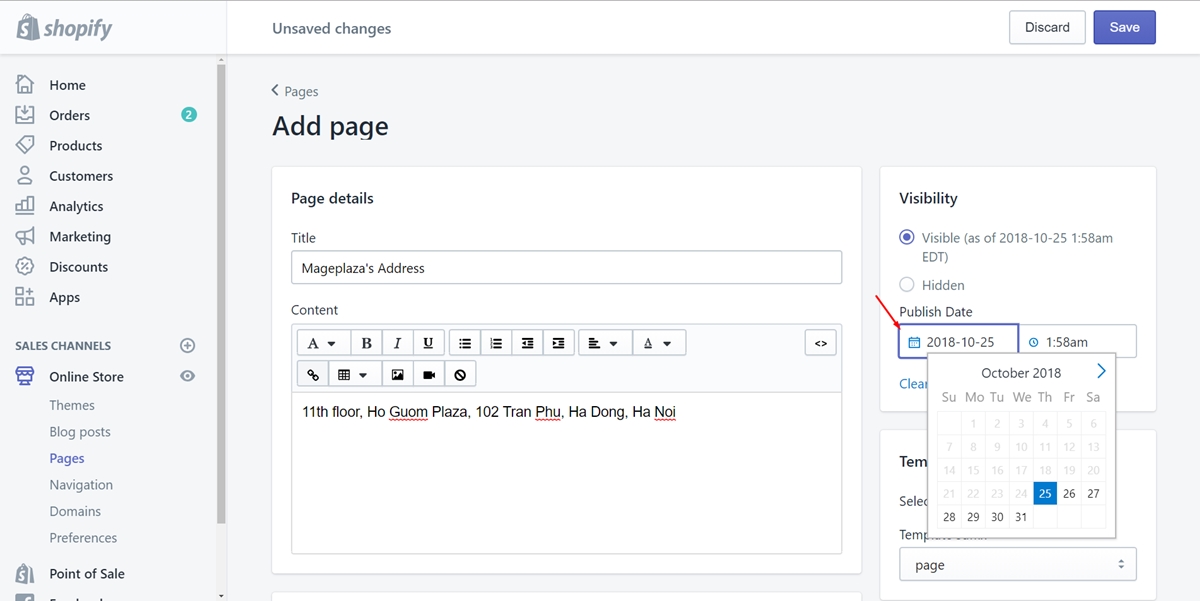Toggle bold formatting
The image size is (1200, 601).
(366, 343)
